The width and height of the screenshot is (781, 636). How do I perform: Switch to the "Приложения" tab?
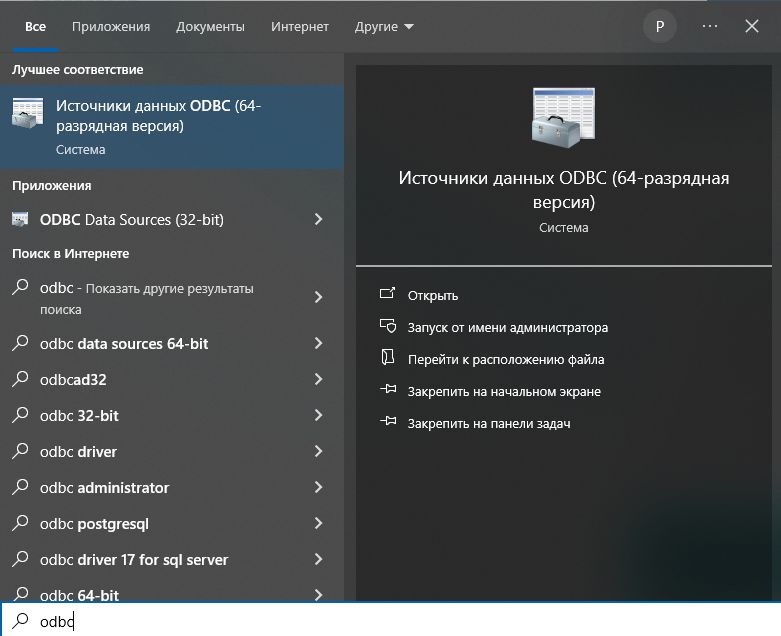click(111, 27)
